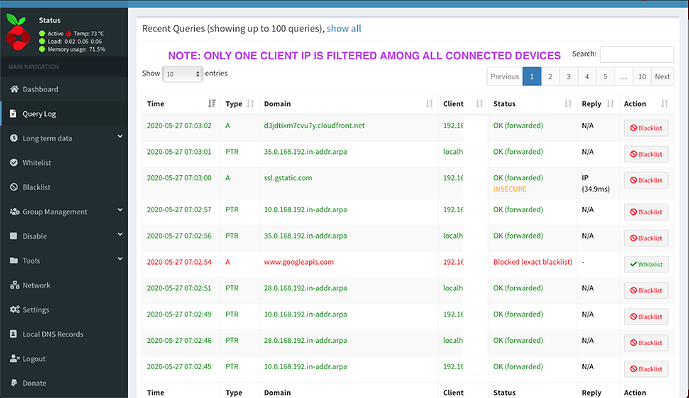Sort by Domain column sort icon
This screenshot has height=398, width=689.
coord(429,104)
